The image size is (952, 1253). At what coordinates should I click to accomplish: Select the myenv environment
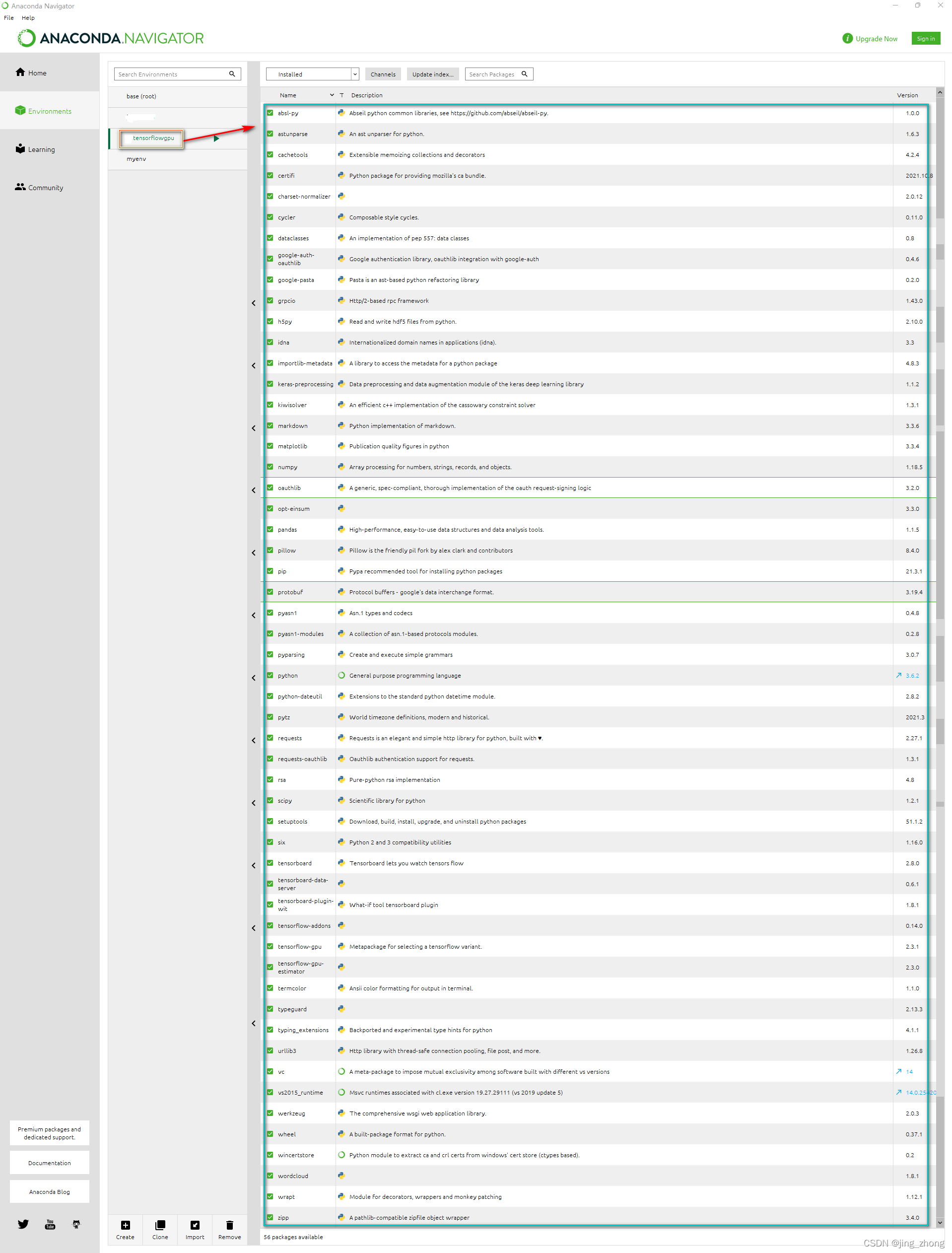click(x=177, y=159)
